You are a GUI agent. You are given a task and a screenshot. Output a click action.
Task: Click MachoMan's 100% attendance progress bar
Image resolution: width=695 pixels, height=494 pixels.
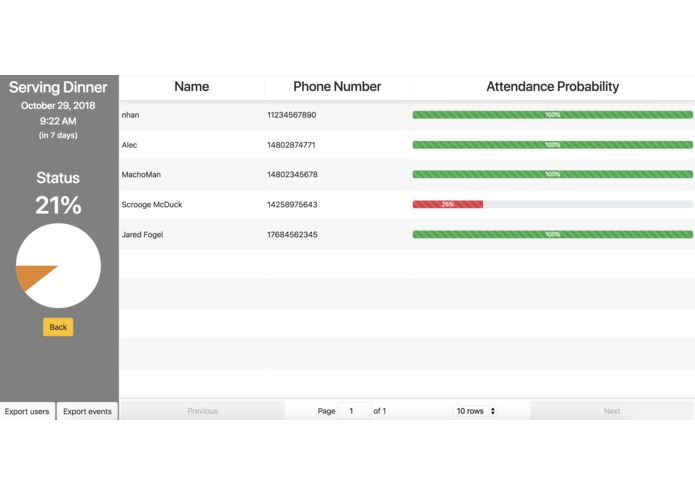[x=552, y=175]
